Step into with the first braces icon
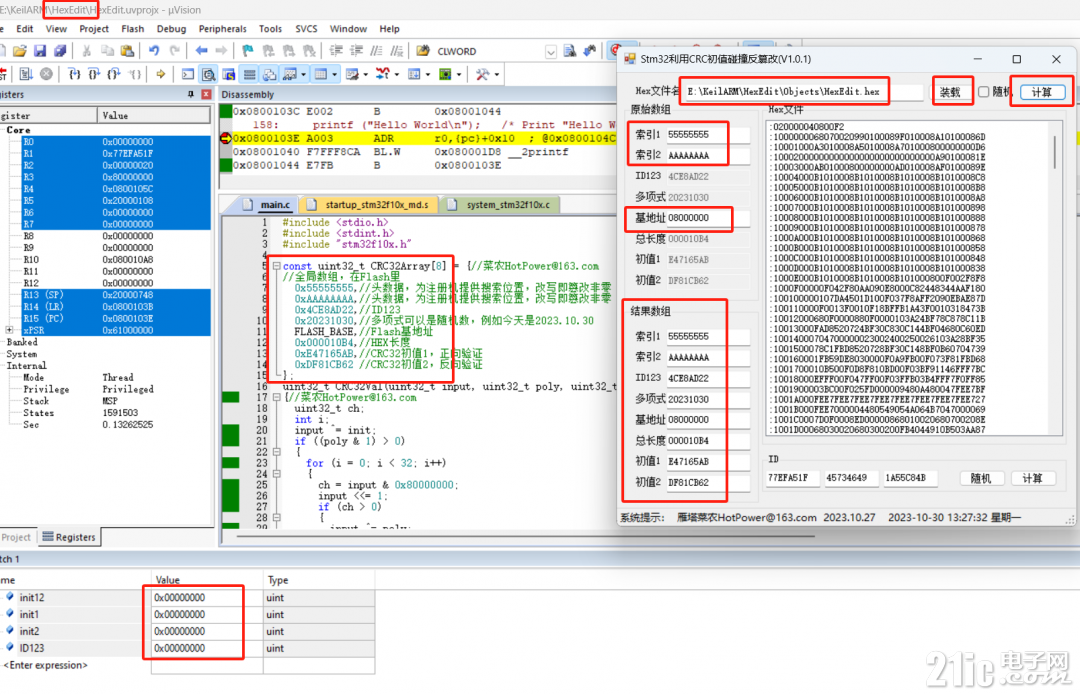Screen dimensions: 1080x694 tap(74, 74)
